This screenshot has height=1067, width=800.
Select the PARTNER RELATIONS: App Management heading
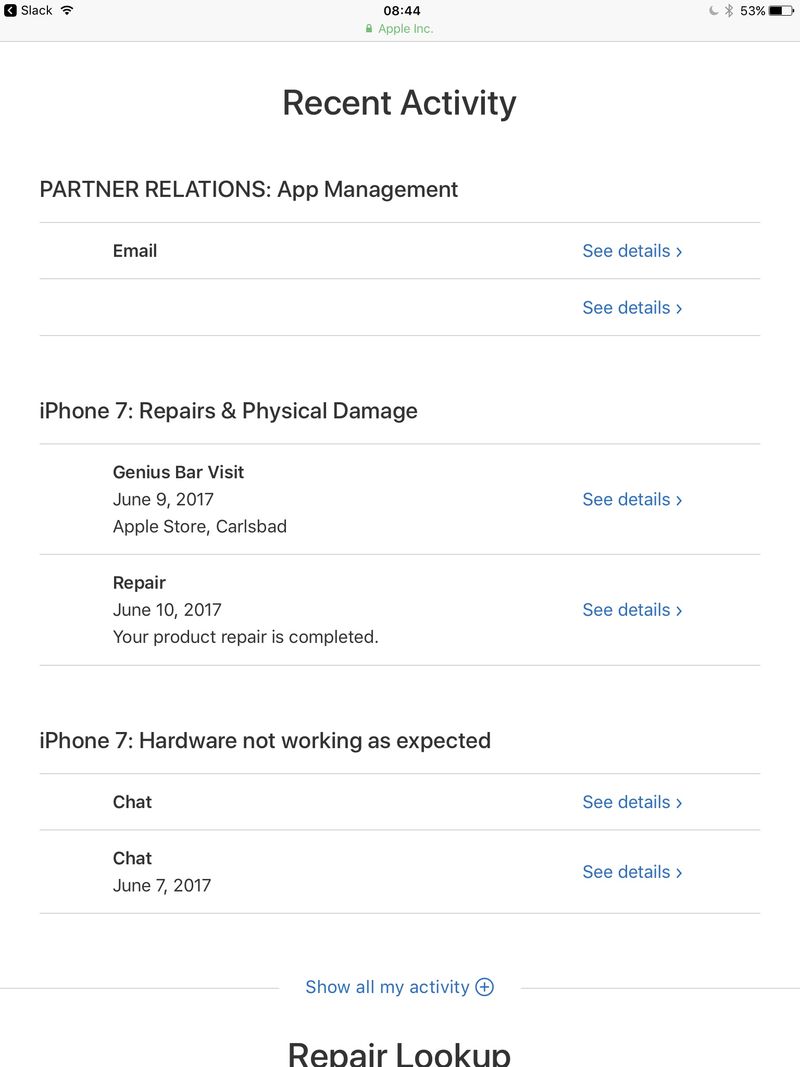tap(248, 189)
